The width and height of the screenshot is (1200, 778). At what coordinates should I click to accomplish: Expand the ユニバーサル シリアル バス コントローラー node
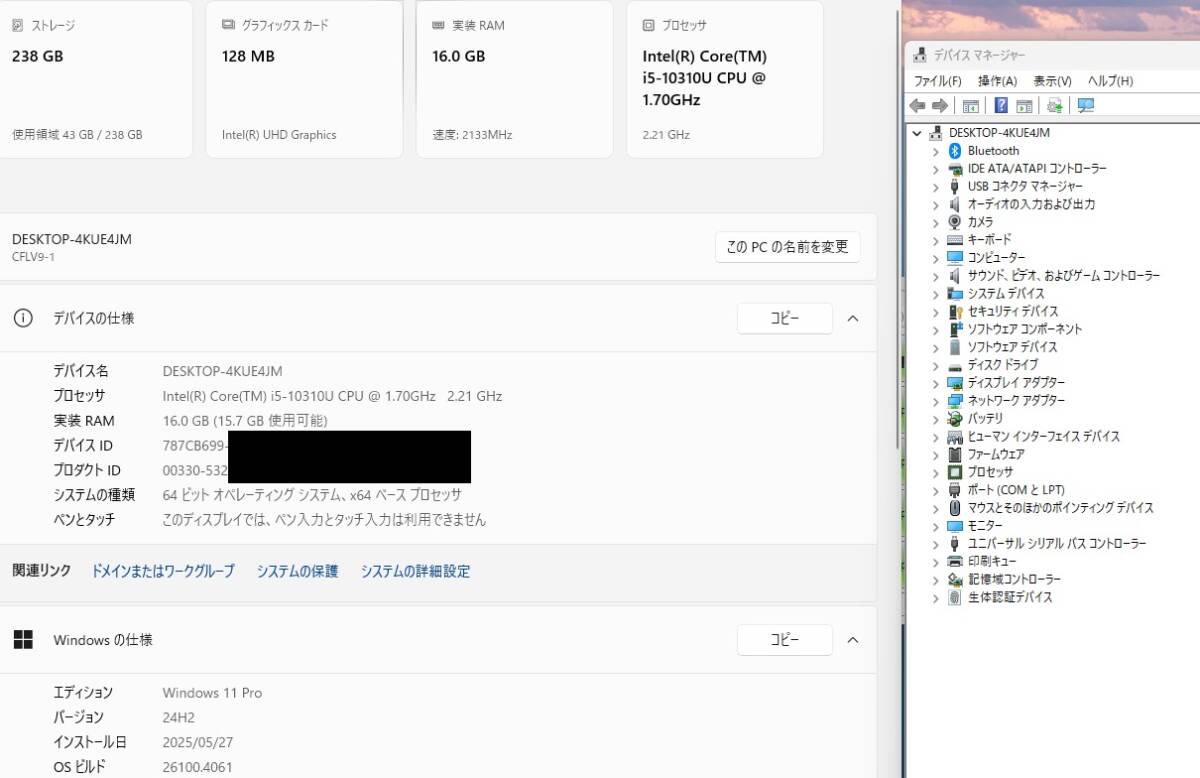click(x=936, y=544)
